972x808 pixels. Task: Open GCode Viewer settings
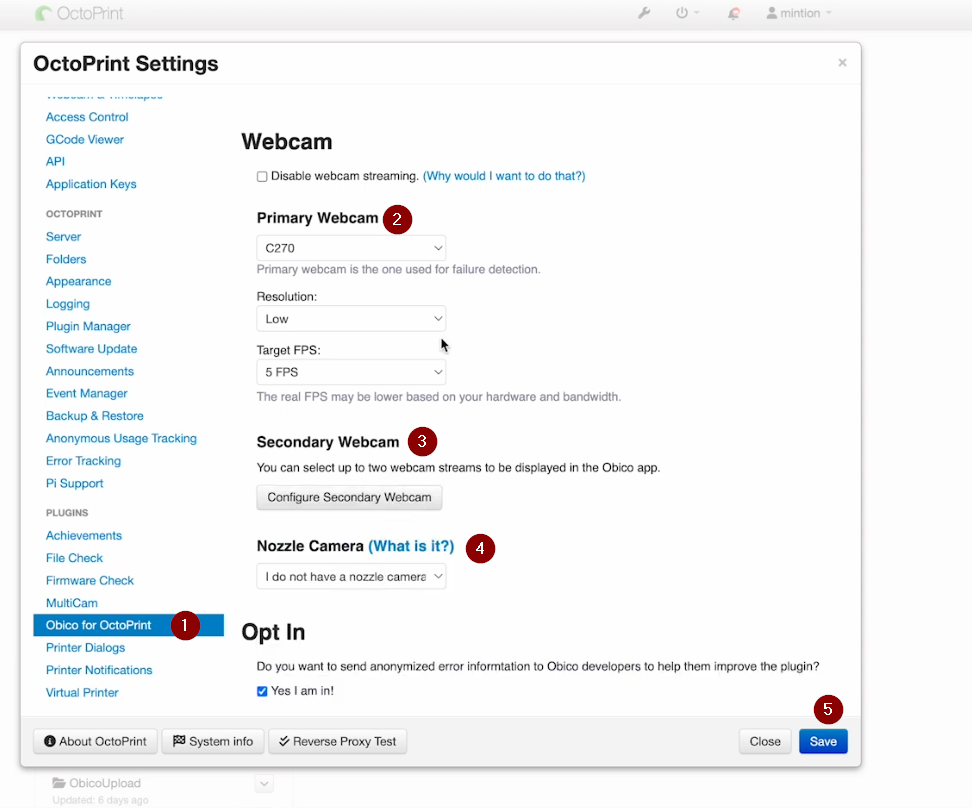(85, 140)
